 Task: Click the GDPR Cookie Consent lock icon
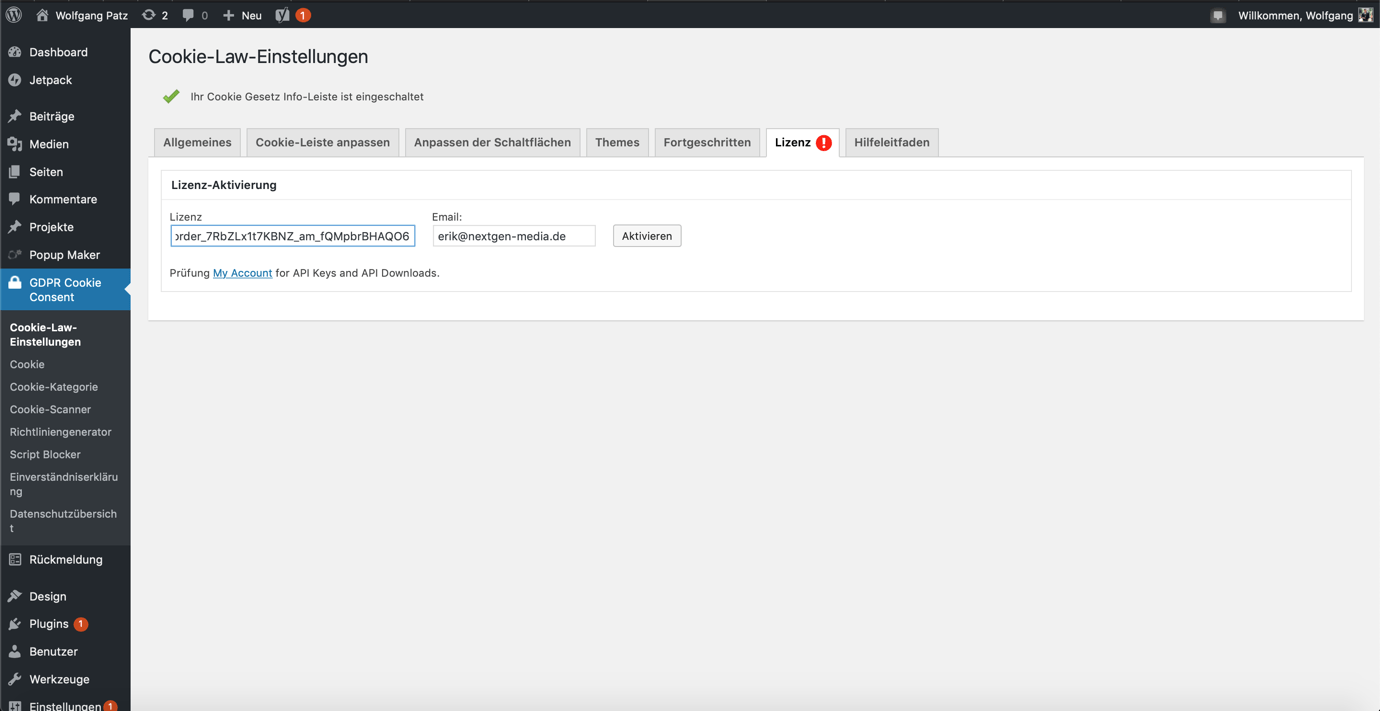(x=15, y=283)
